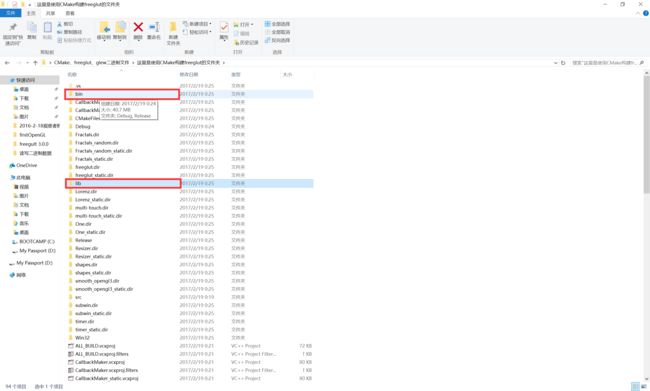Click the Invert selection button
This screenshot has width=650, height=391.
(277, 40)
